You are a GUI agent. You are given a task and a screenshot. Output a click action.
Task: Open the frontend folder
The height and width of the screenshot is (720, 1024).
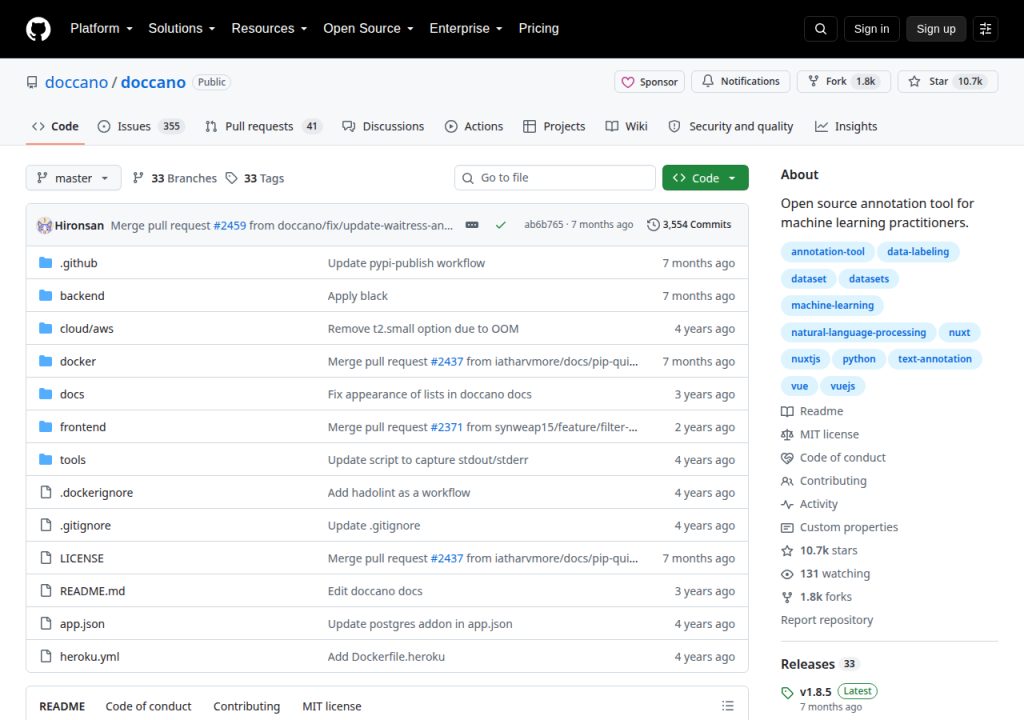click(82, 427)
